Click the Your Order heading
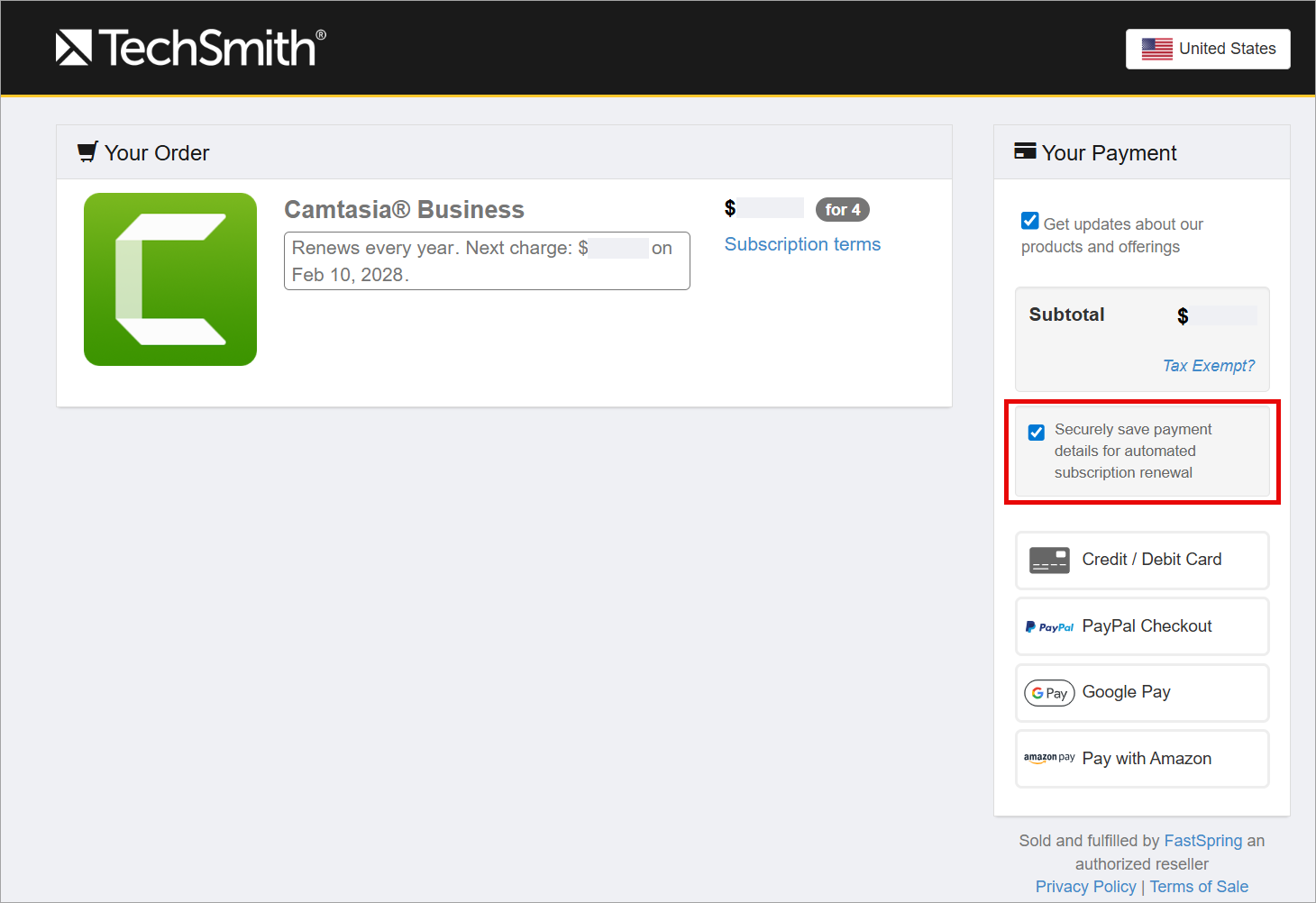The width and height of the screenshot is (1316, 903). tap(157, 153)
